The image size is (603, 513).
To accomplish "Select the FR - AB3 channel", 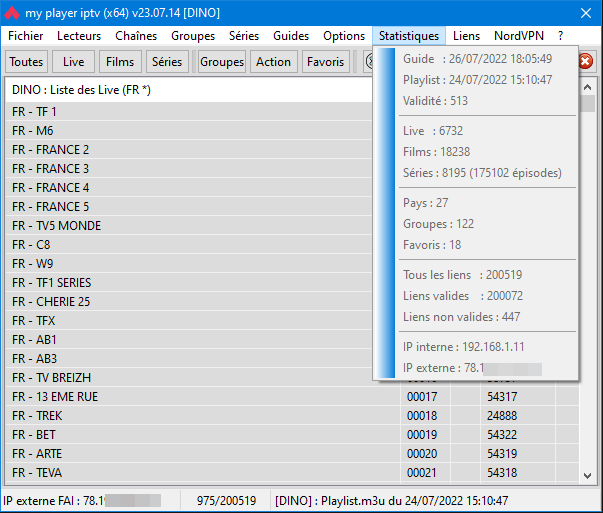I will point(188,359).
